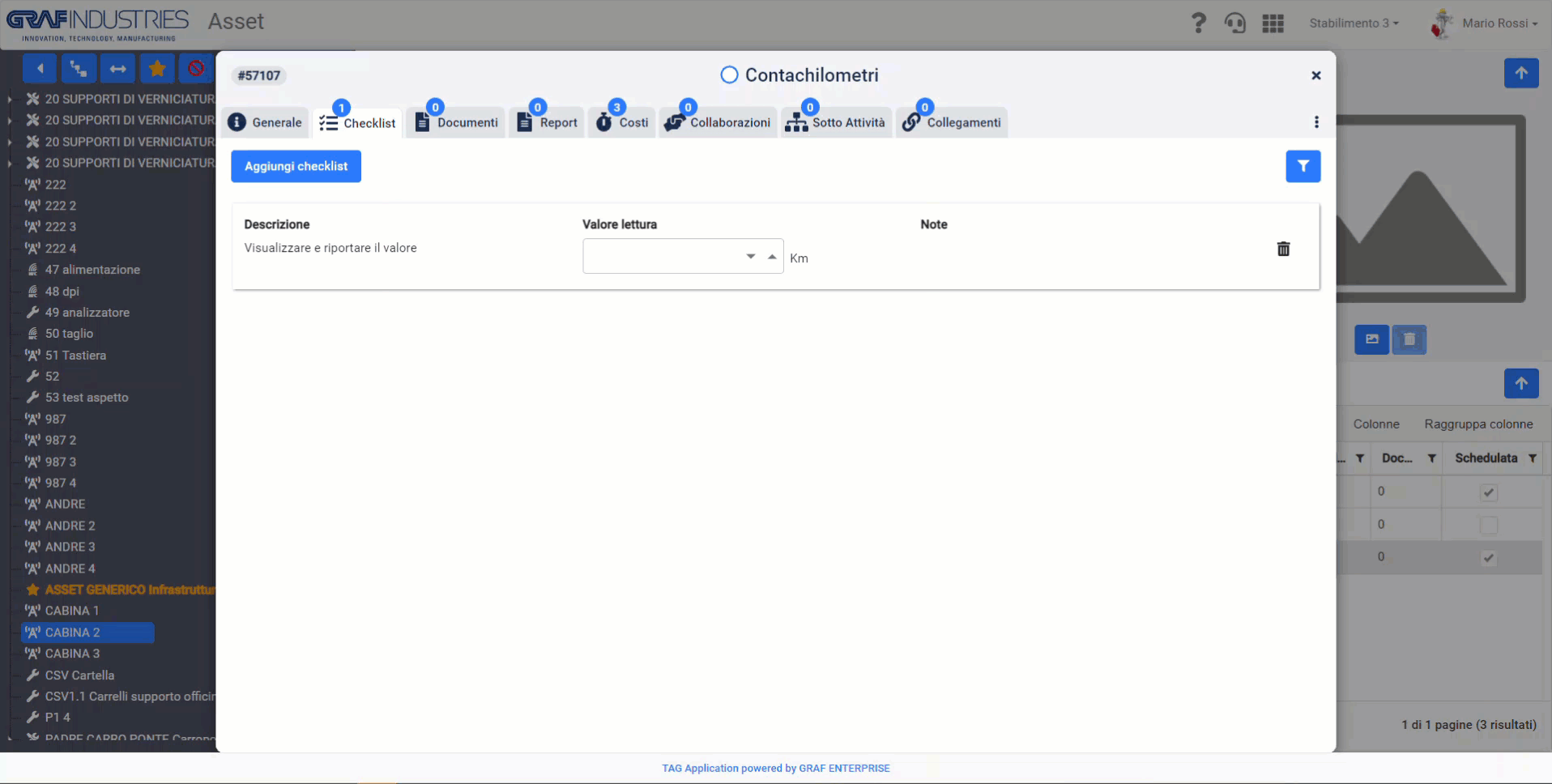Open the Documenti tab
The height and width of the screenshot is (784, 1552).
(x=456, y=122)
